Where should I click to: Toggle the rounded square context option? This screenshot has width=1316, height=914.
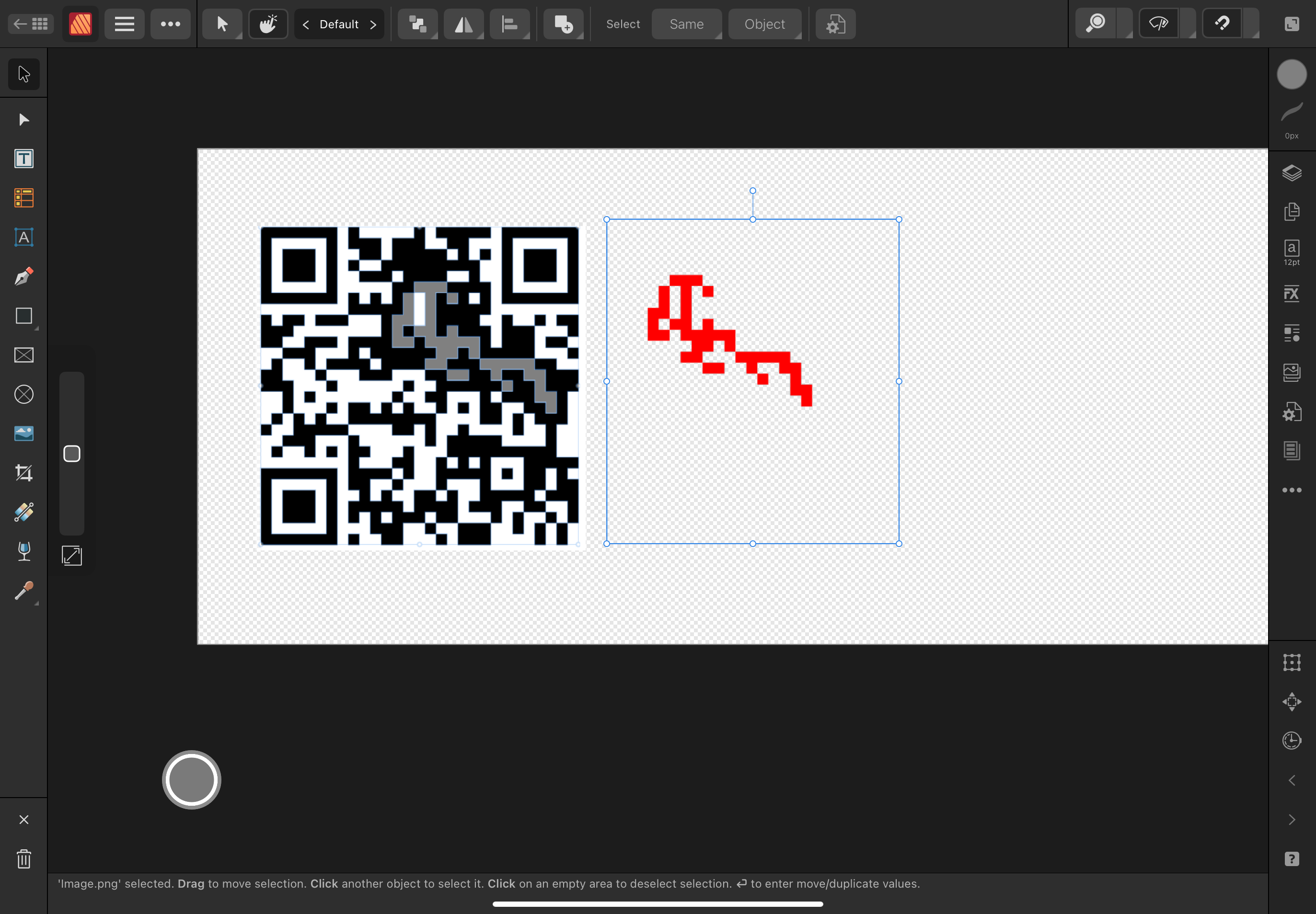coord(71,454)
